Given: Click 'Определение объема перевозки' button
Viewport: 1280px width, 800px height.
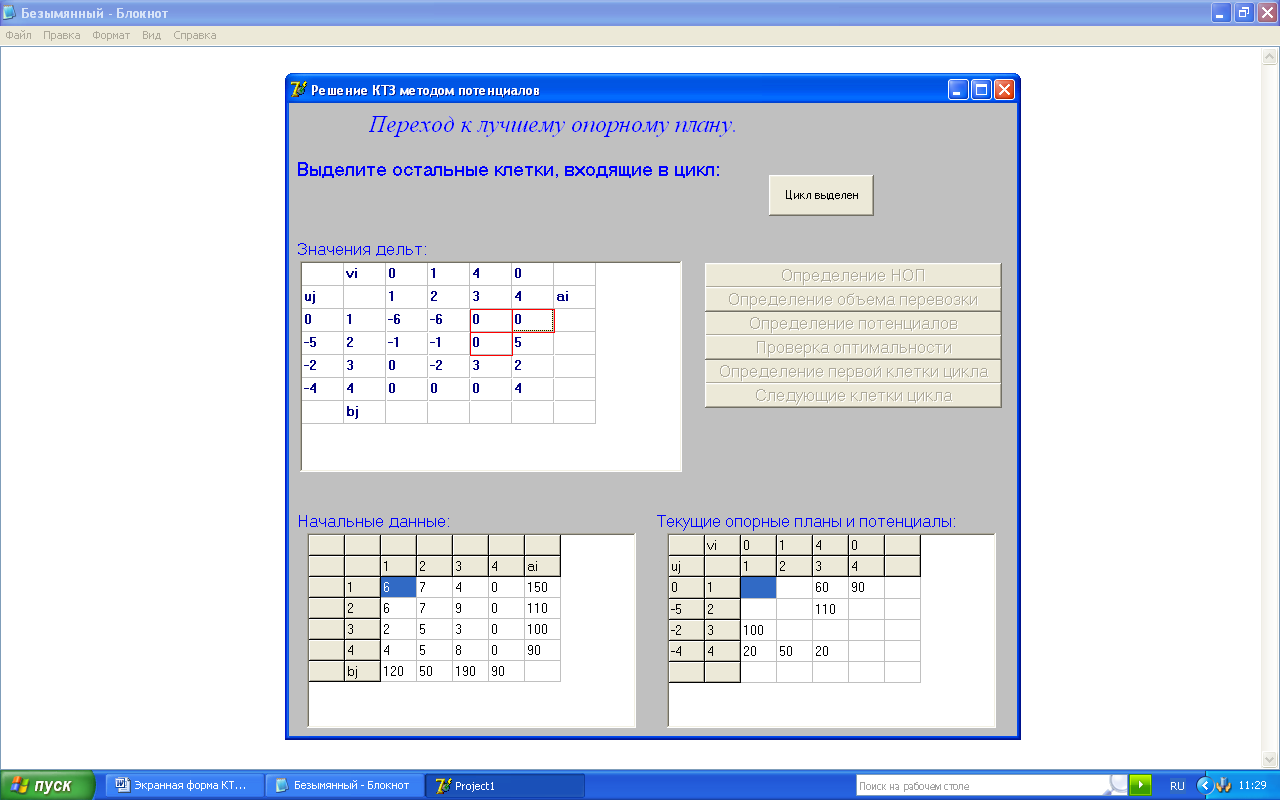Looking at the screenshot, I should click(853, 299).
